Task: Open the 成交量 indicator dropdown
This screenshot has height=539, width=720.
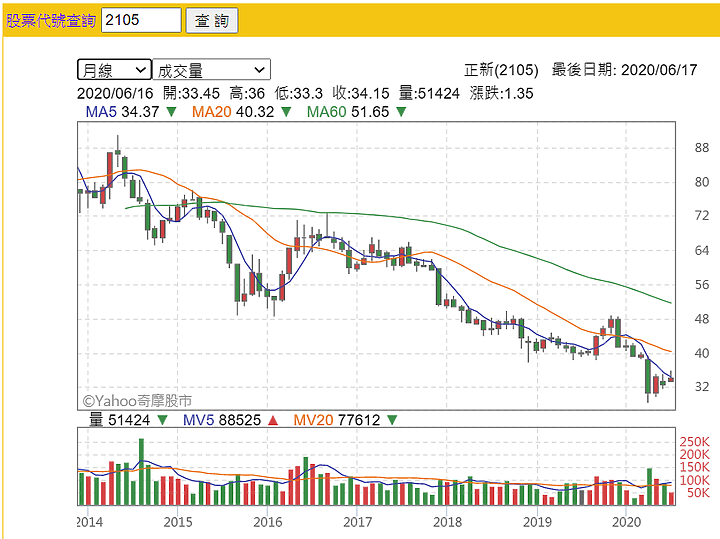Action: 211,70
